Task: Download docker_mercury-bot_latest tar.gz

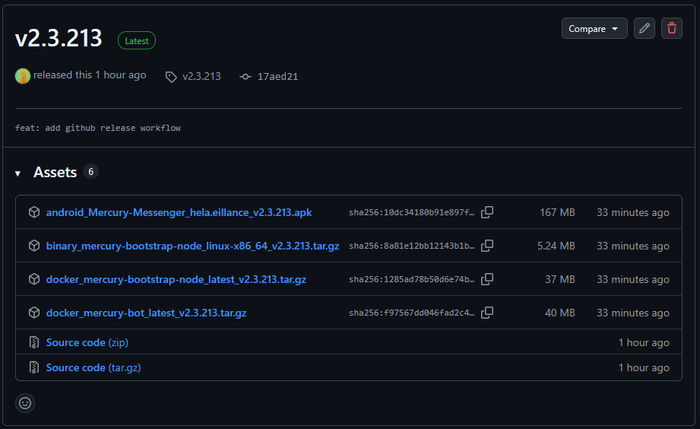Action: pyautogui.click(x=146, y=313)
